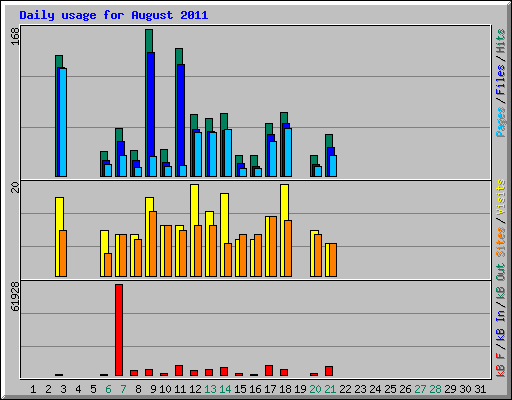Image resolution: width=512 pixels, height=400 pixels.
Task: Select day 5 on the x-axis
Action: (x=93, y=389)
